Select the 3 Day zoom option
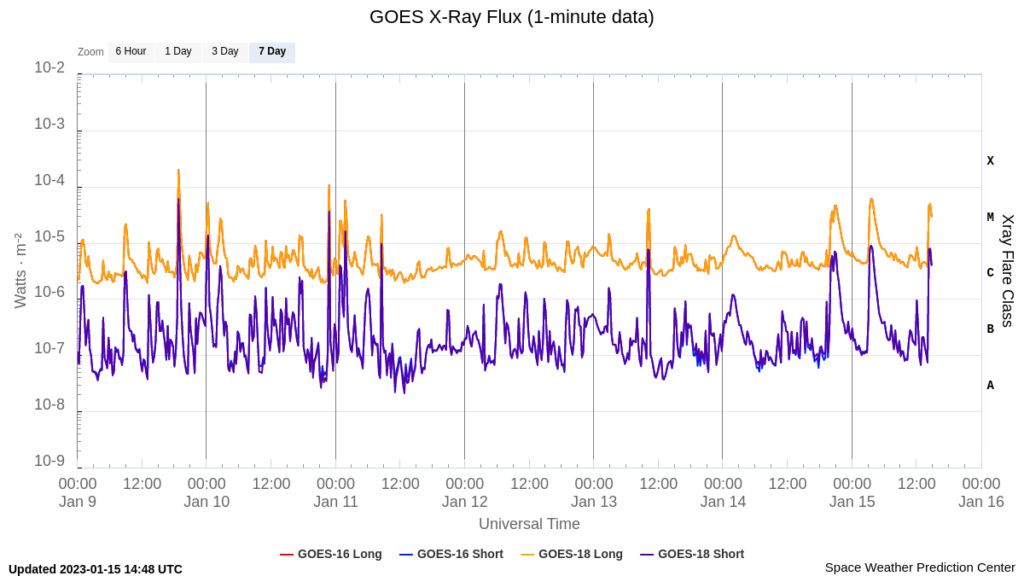1024x576 pixels. 225,51
